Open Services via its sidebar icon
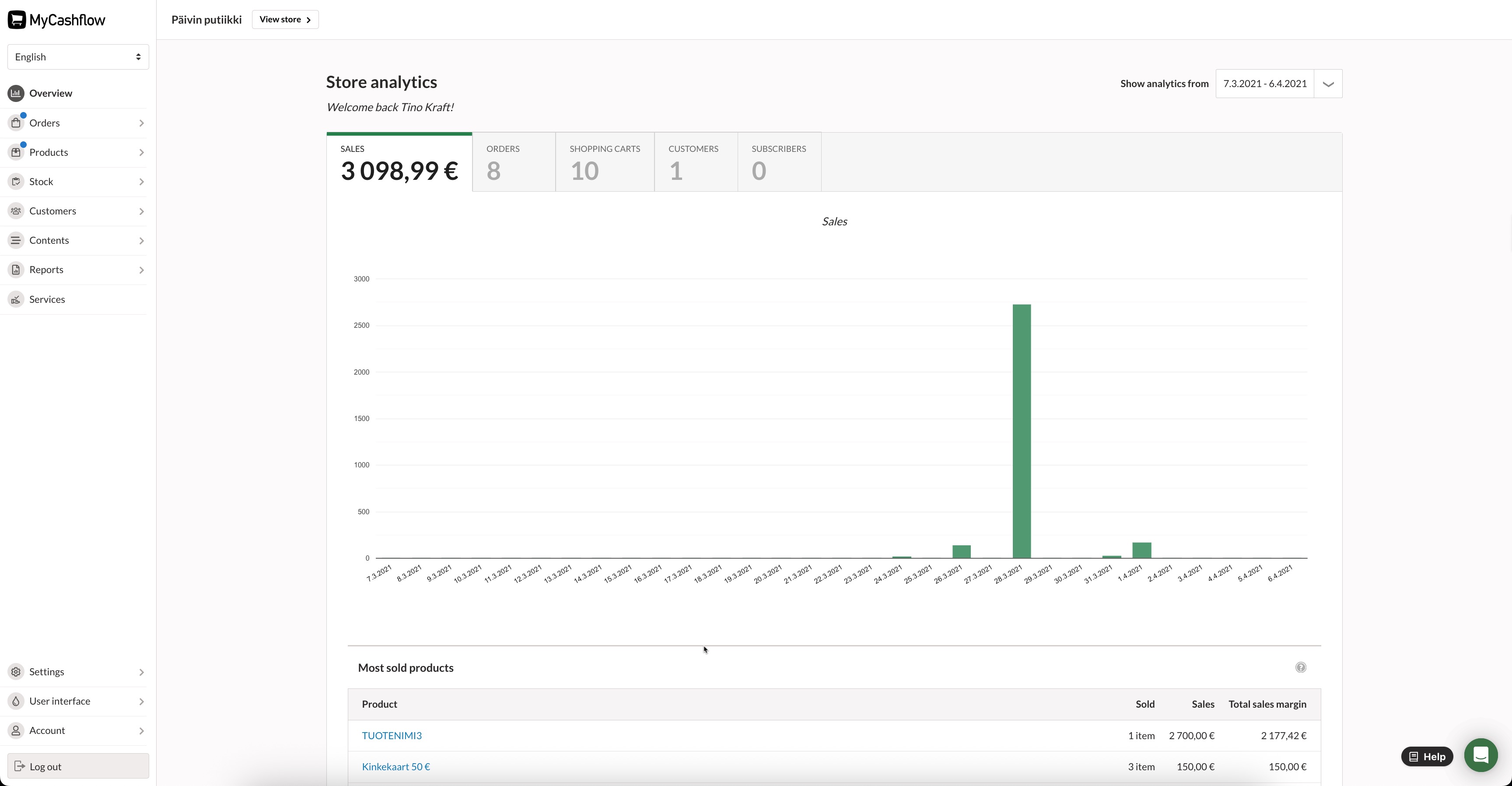The width and height of the screenshot is (1512, 786). click(16, 299)
